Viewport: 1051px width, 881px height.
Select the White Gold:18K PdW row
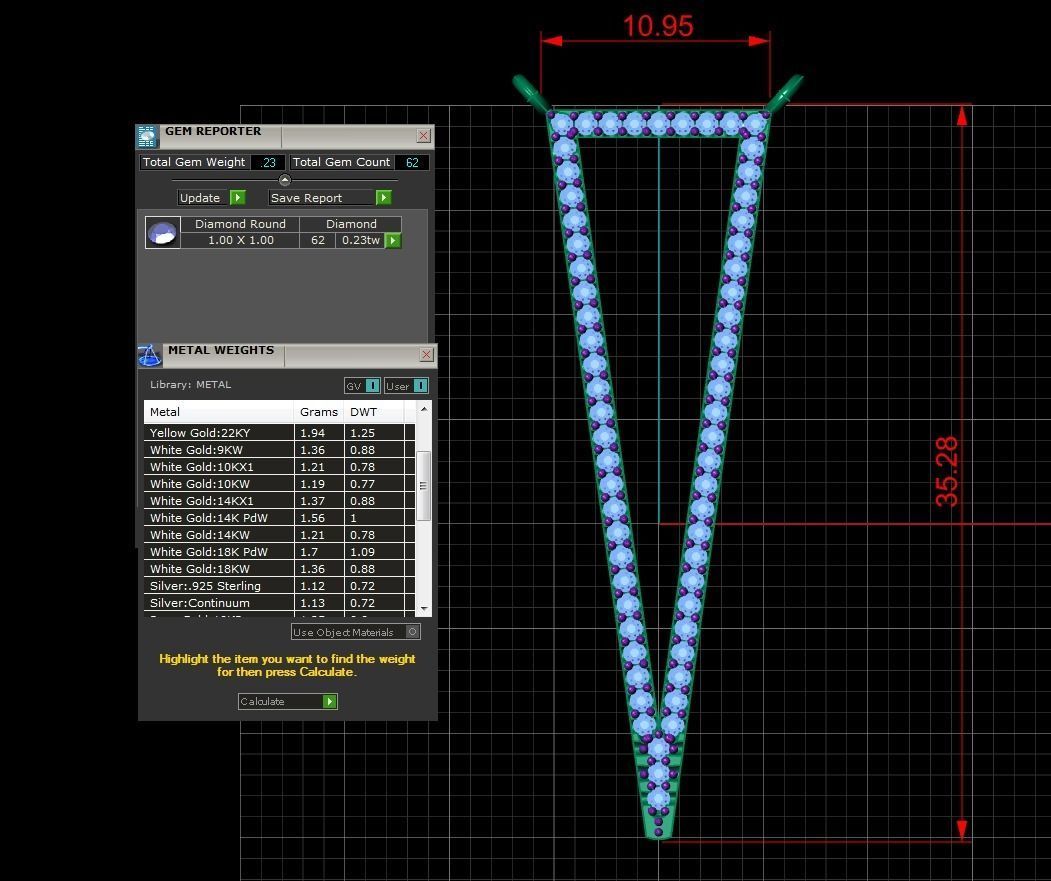279,552
